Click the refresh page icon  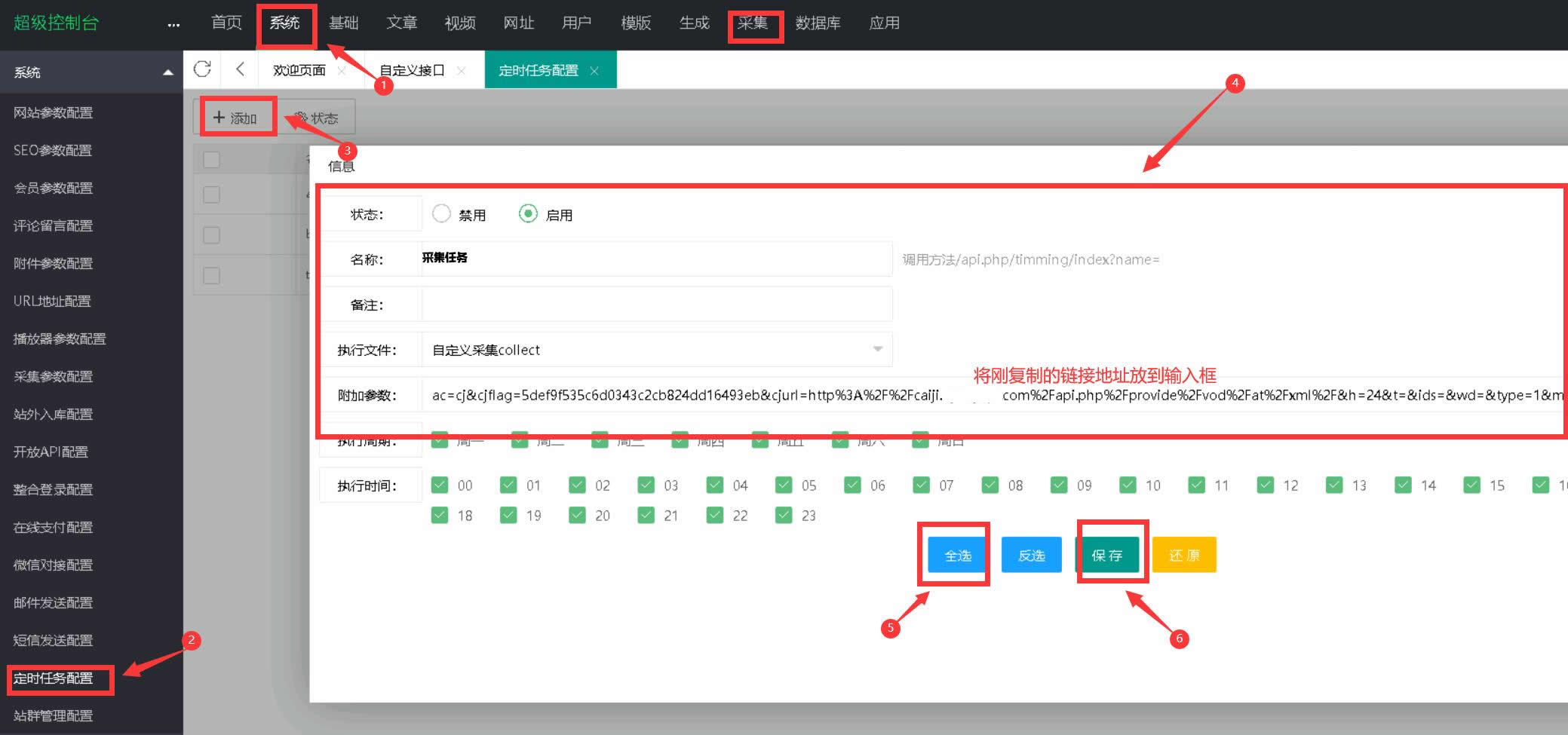(202, 69)
